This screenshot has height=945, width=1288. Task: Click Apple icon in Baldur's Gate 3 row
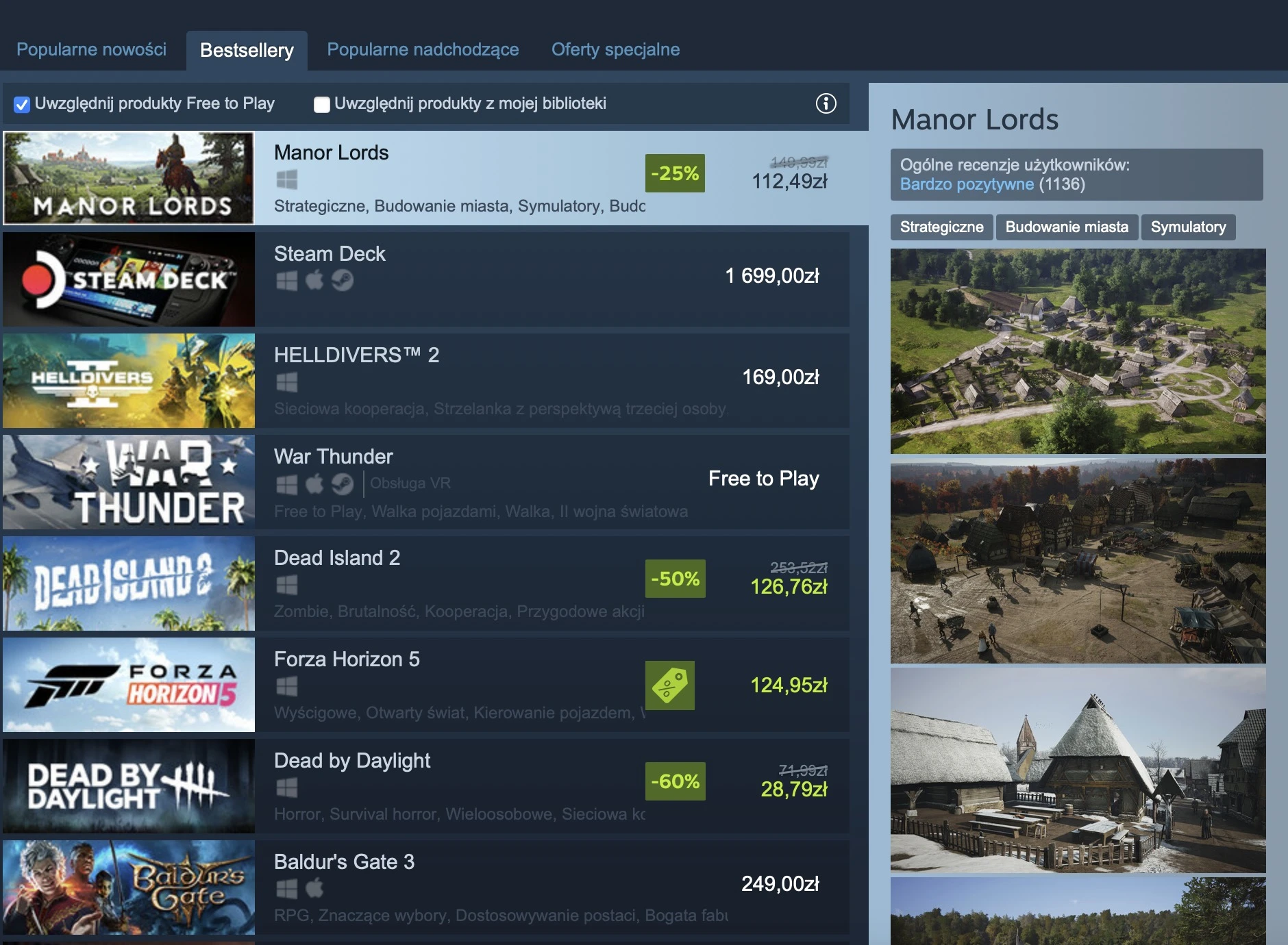314,888
